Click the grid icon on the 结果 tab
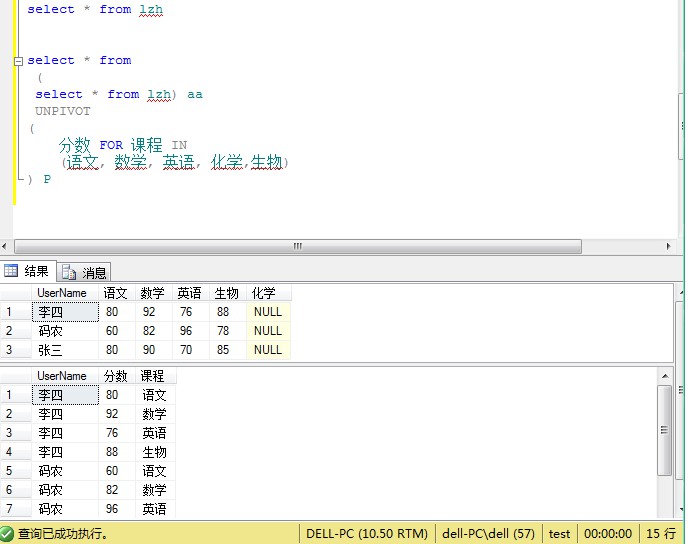This screenshot has width=688, height=544. tap(11, 271)
